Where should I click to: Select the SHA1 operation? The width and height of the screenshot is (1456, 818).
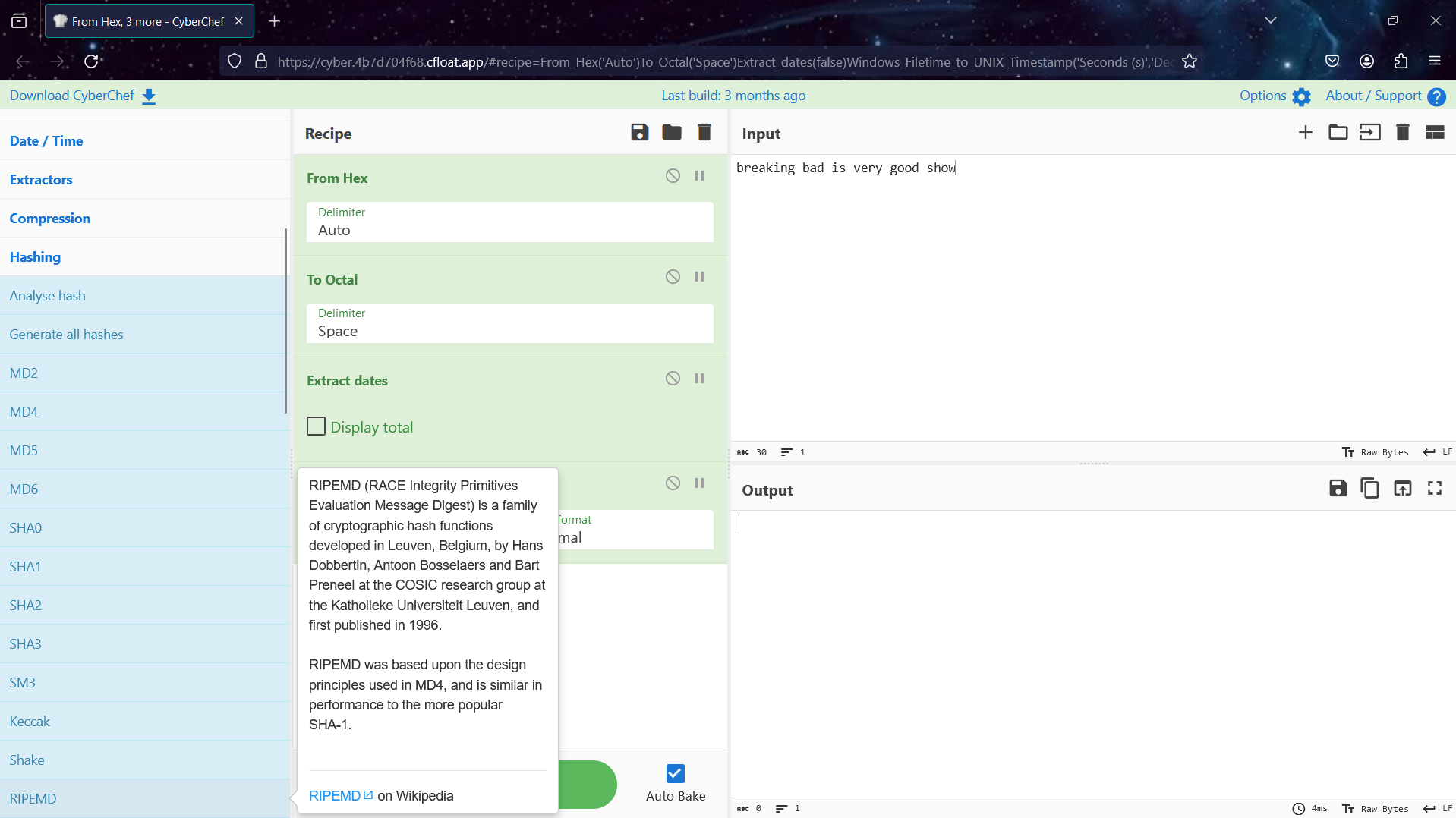coord(144,566)
